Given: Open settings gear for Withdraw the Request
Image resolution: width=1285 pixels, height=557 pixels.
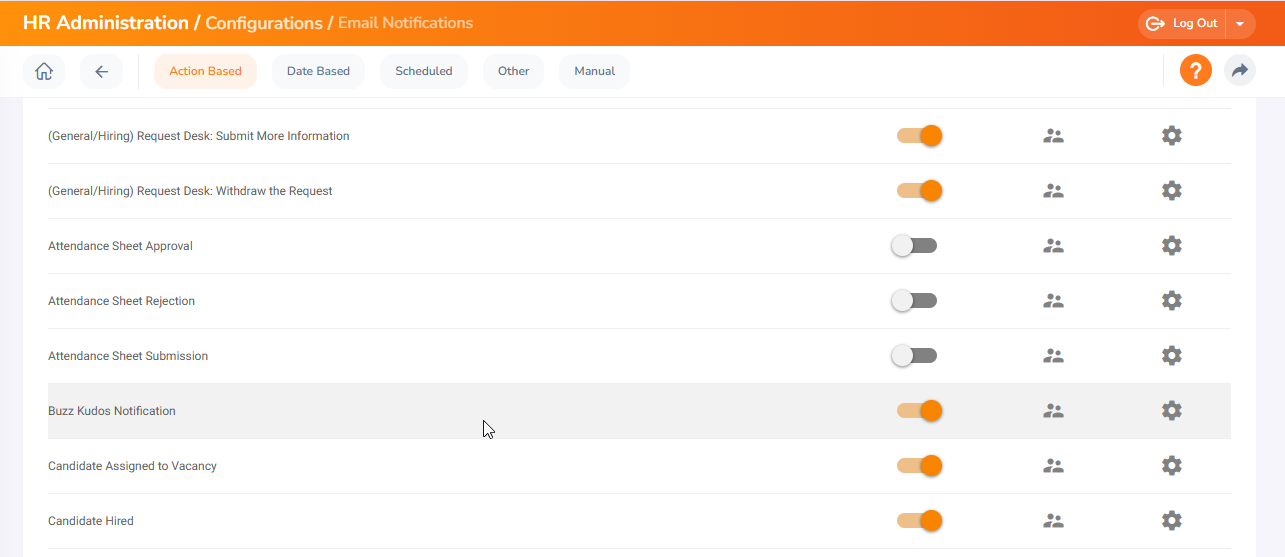Looking at the screenshot, I should point(1172,191).
